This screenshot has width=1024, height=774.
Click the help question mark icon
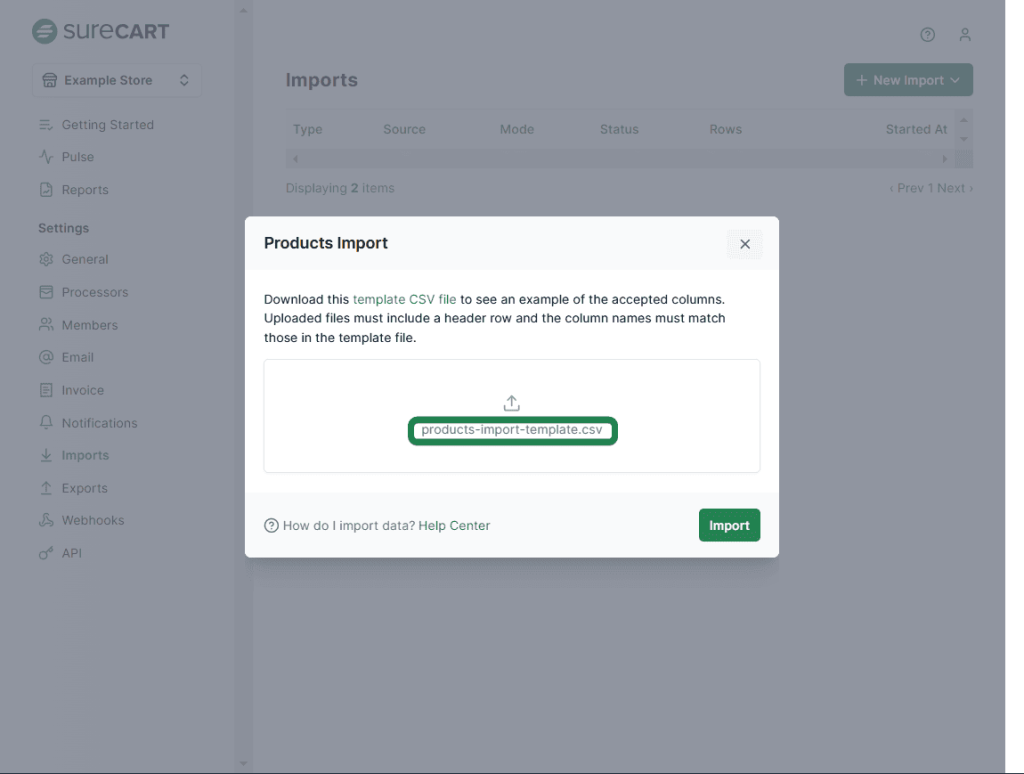[927, 35]
